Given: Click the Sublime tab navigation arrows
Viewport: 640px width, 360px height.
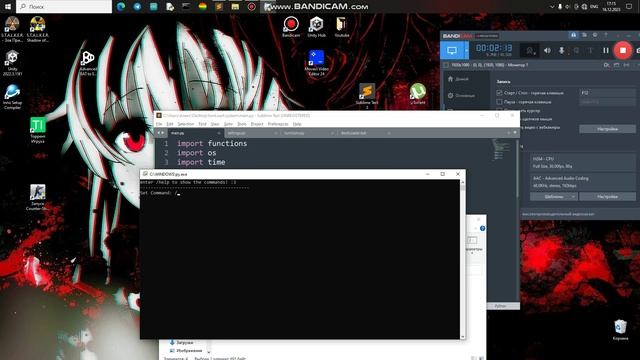Looking at the screenshot, I should point(161,133).
